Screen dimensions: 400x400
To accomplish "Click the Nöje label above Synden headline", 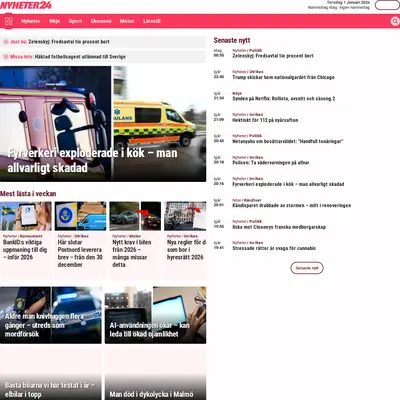I will click(x=237, y=93).
